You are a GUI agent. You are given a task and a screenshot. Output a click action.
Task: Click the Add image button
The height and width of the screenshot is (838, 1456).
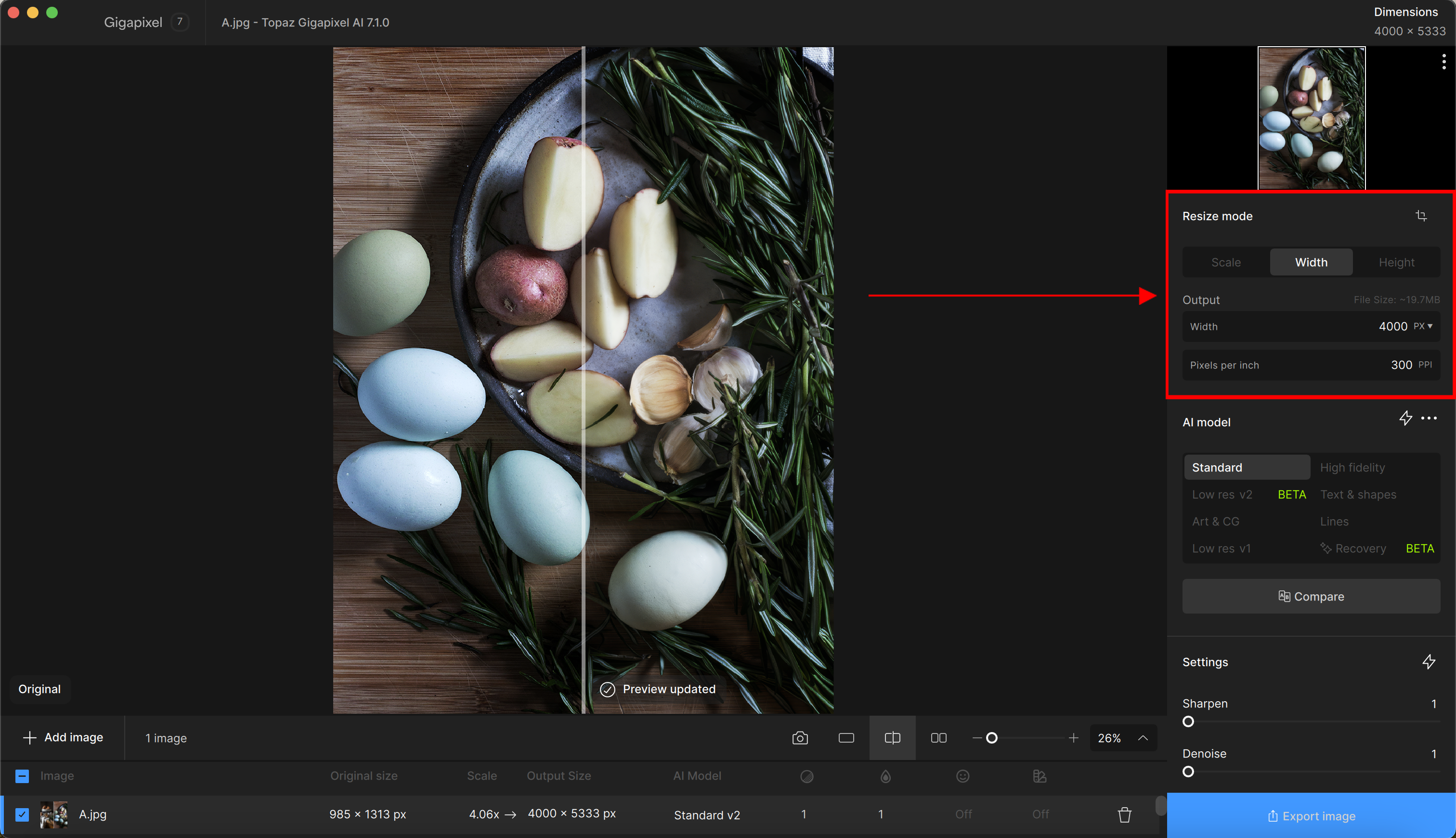click(x=63, y=737)
